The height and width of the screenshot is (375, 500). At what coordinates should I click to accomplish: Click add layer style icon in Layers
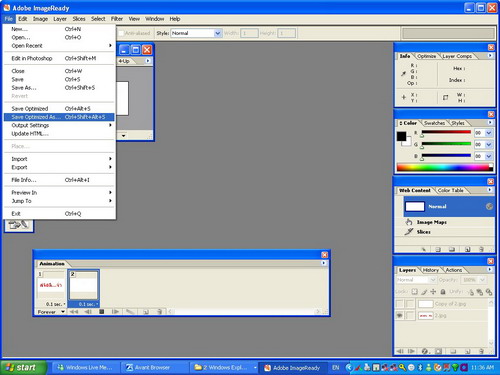click(425, 351)
